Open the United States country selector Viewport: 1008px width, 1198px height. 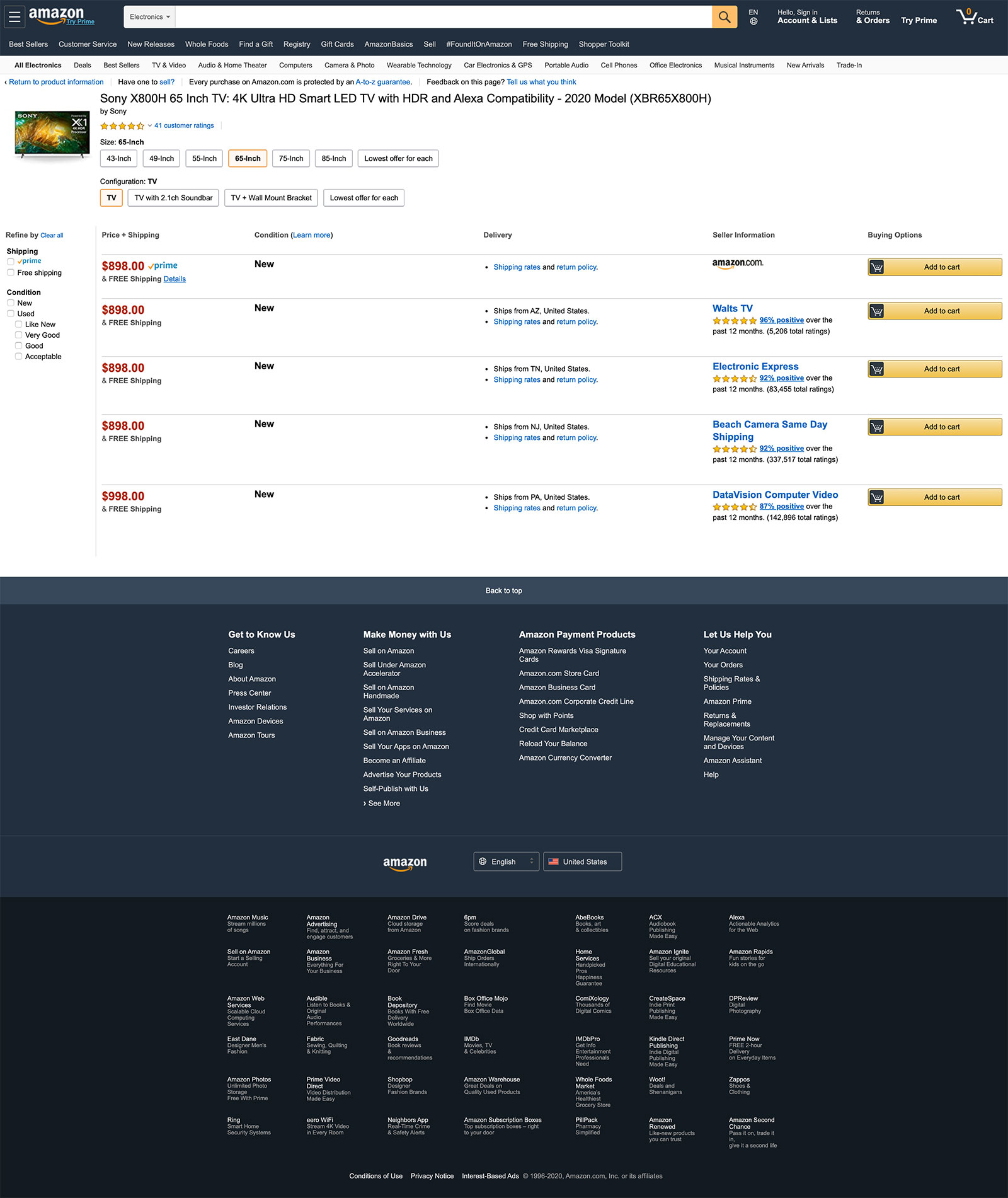[582, 861]
